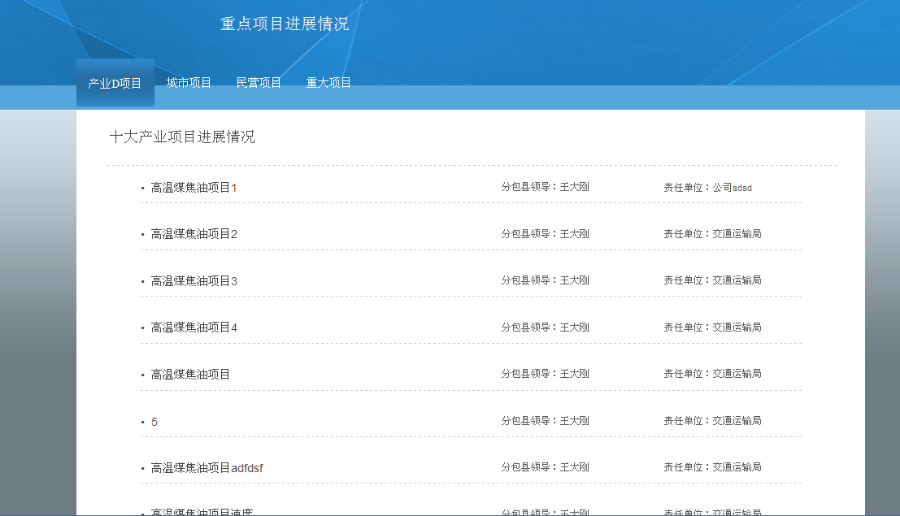The height and width of the screenshot is (516, 900).
Task: Click 分包县领导 in 高温煤焦油项目4 row
Action: (545, 327)
